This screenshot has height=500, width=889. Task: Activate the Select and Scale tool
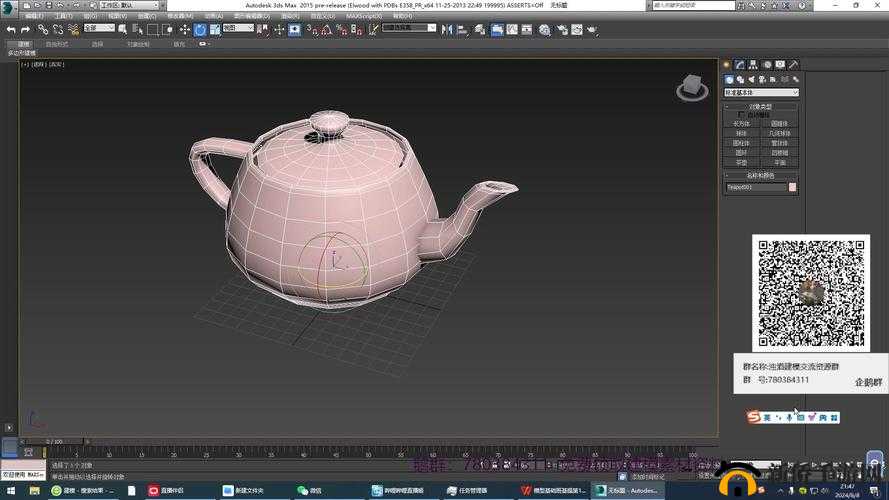pos(215,29)
